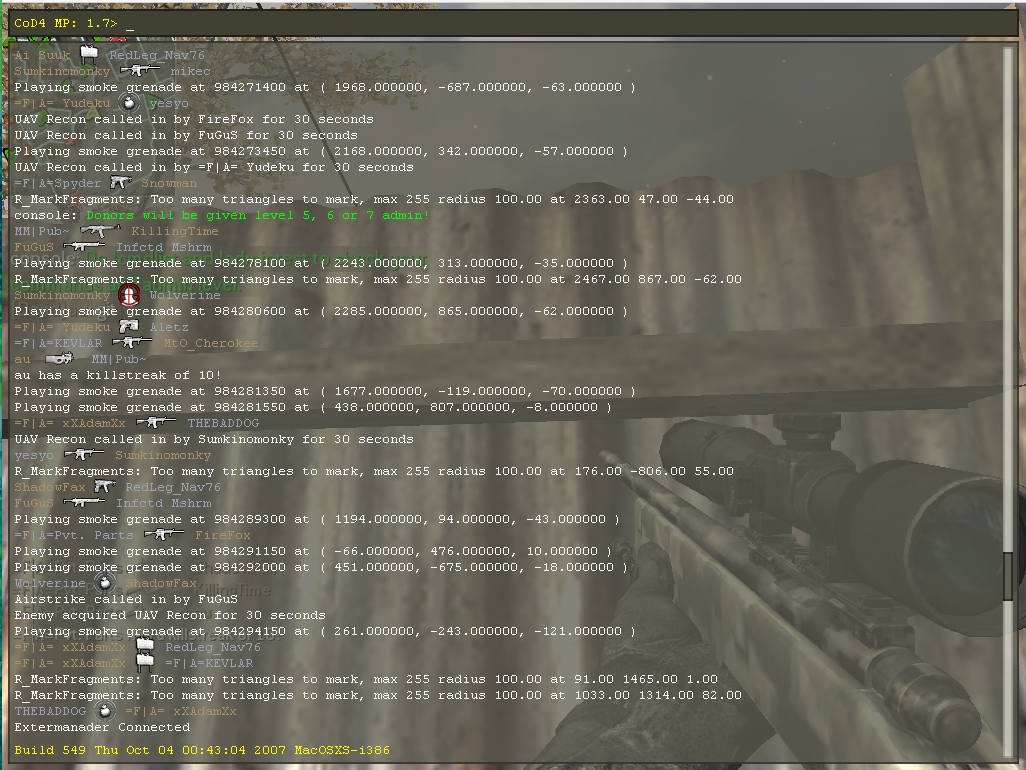The width and height of the screenshot is (1026, 770).
Task: Click R_MarkFragments line ending 2467.00 867.00 -62.00
Action: coord(378,279)
